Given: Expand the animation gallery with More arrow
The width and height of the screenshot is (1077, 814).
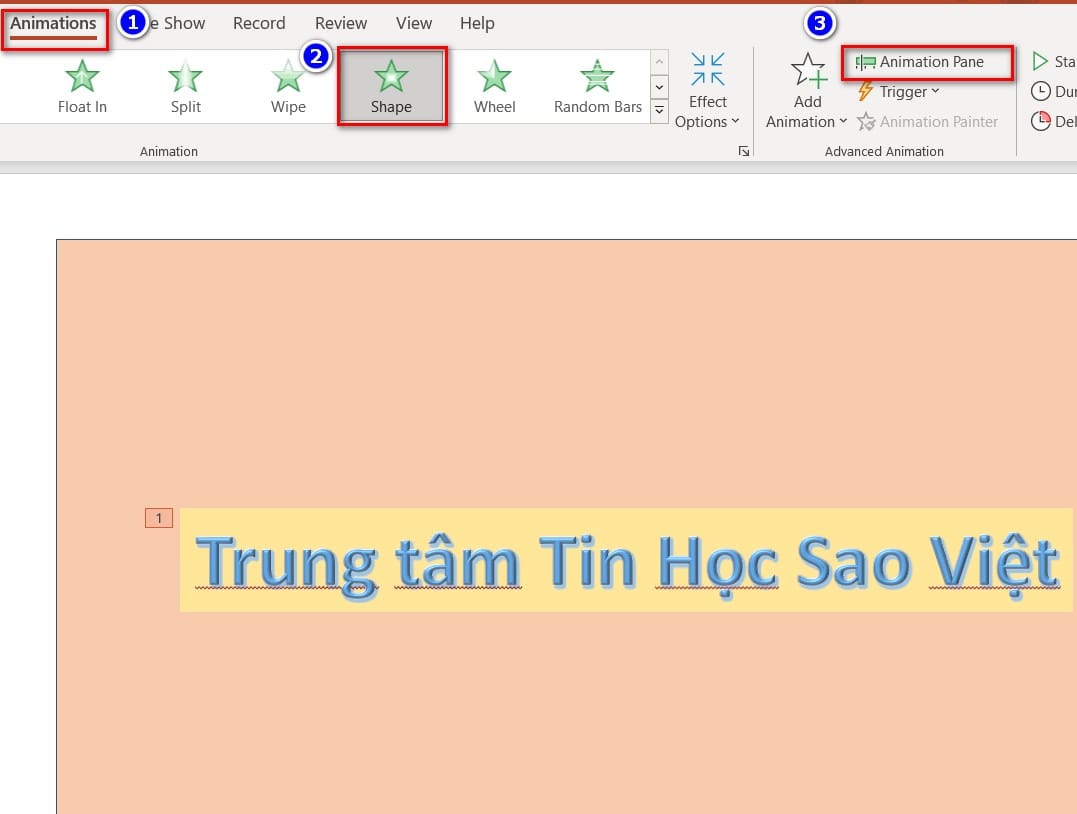Looking at the screenshot, I should point(659,111).
